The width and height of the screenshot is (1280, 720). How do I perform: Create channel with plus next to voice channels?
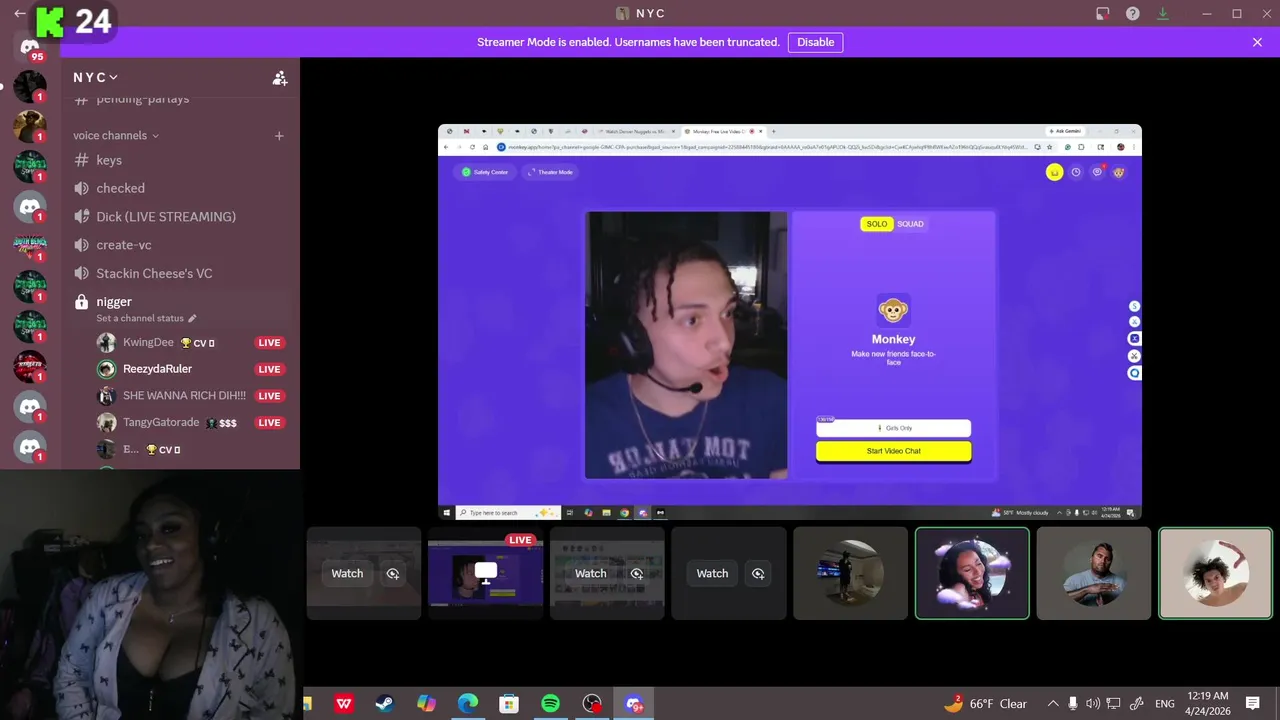[x=279, y=136]
